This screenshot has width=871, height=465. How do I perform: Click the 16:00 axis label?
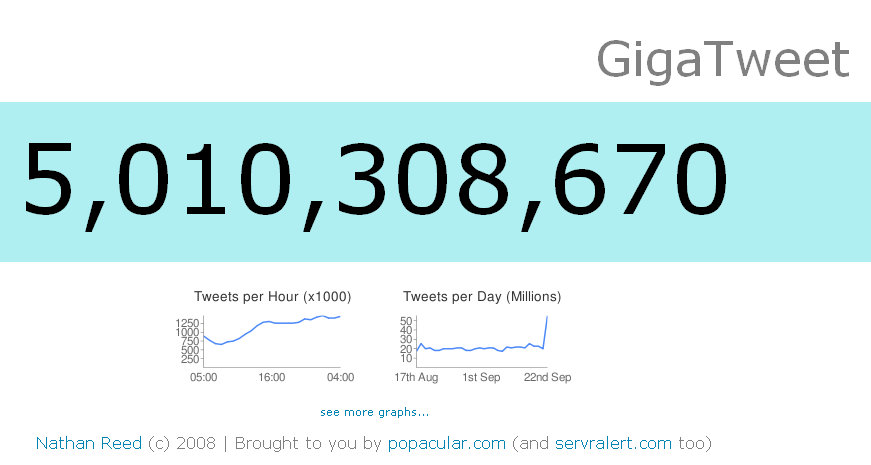click(272, 377)
